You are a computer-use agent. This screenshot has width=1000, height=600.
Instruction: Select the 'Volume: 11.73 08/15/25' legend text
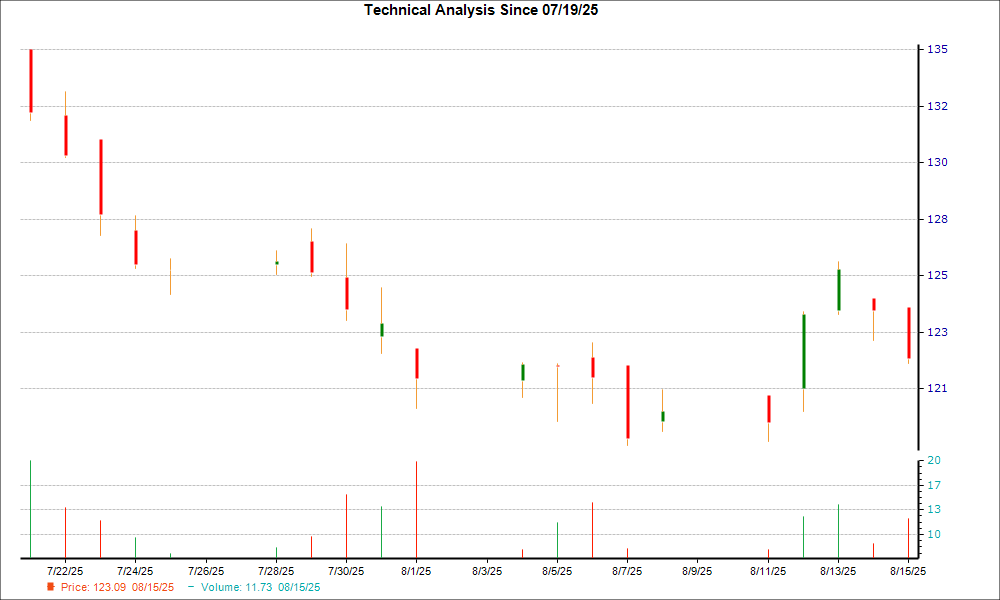[x=261, y=587]
